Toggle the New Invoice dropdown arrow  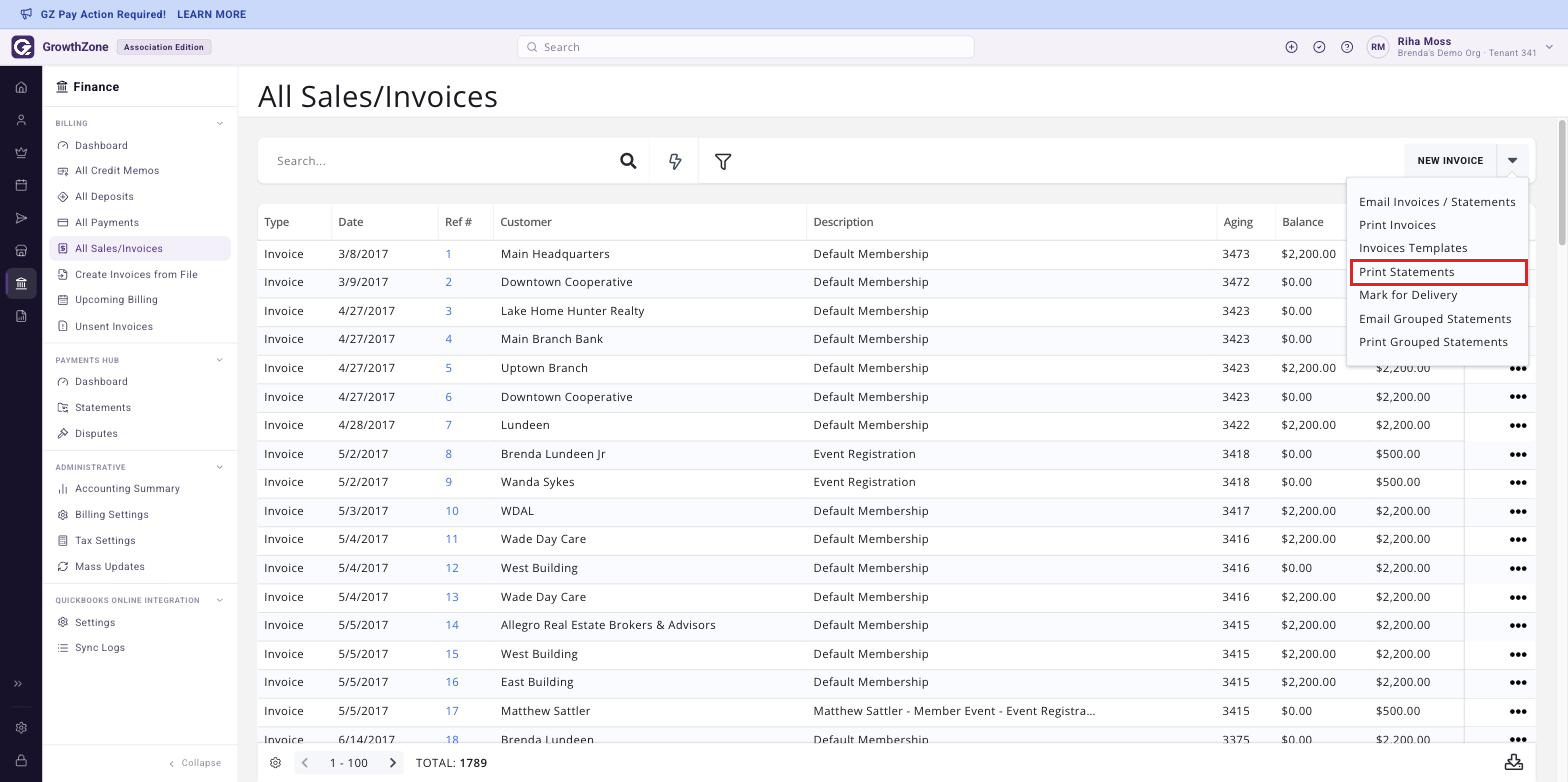point(1512,161)
